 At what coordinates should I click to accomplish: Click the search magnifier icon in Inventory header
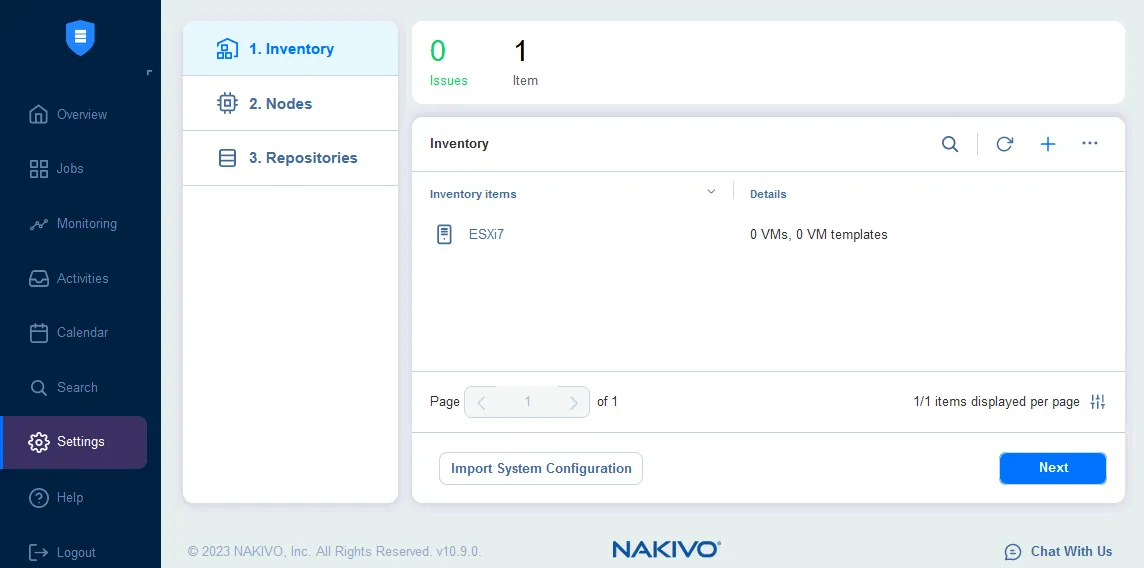tap(950, 144)
